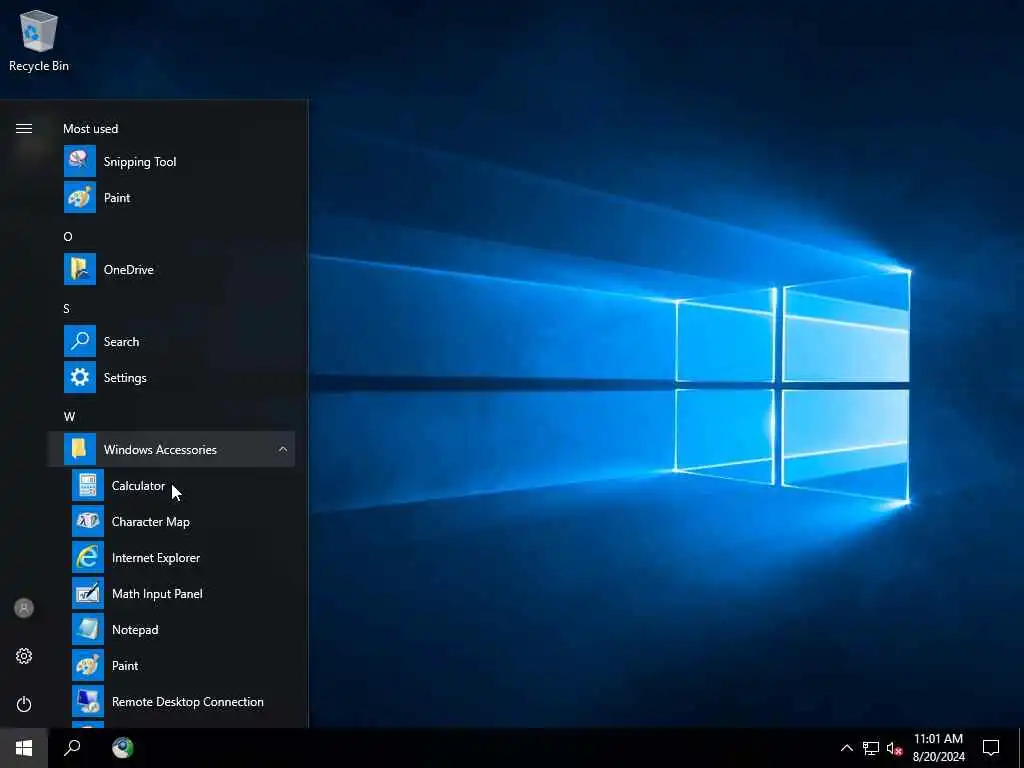Open the network status tray icon
Image resolution: width=1024 pixels, height=768 pixels.
coord(871,748)
